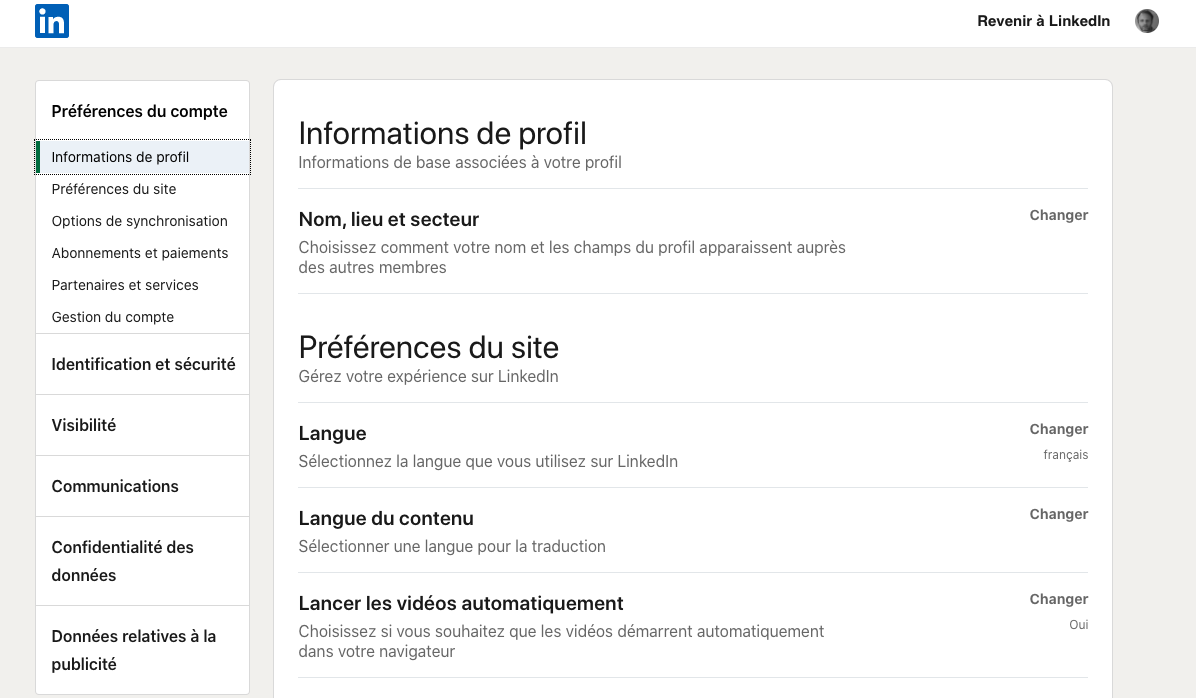Go to Options de synchronisation

[x=140, y=221]
